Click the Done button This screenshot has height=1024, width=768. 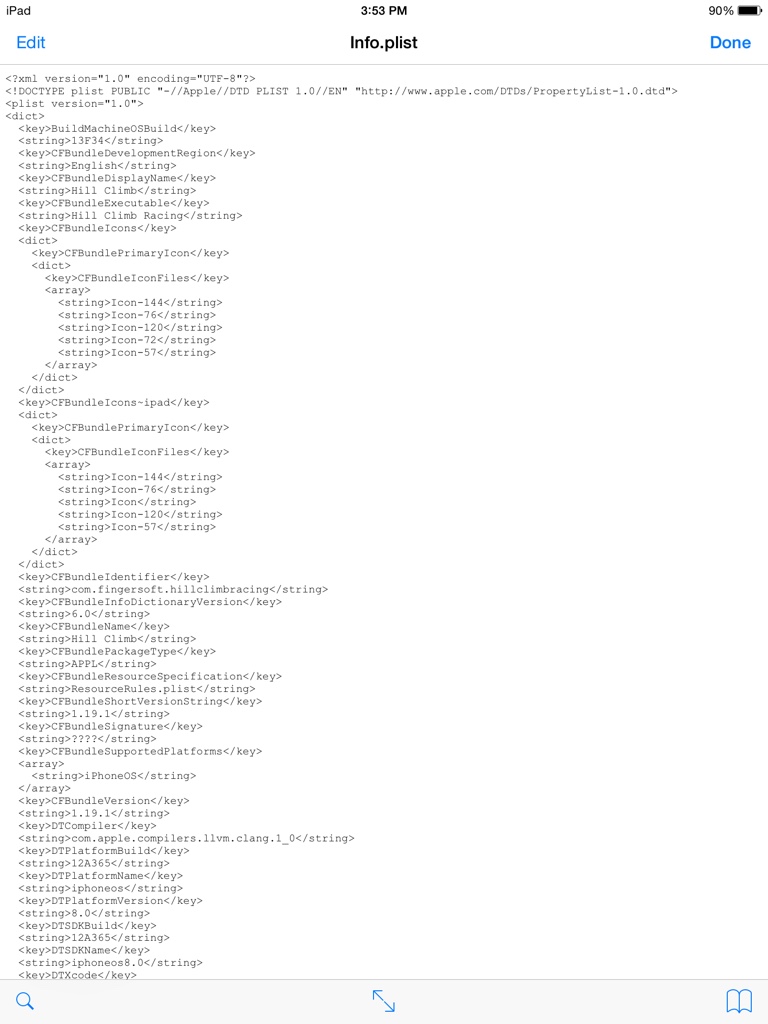(730, 42)
